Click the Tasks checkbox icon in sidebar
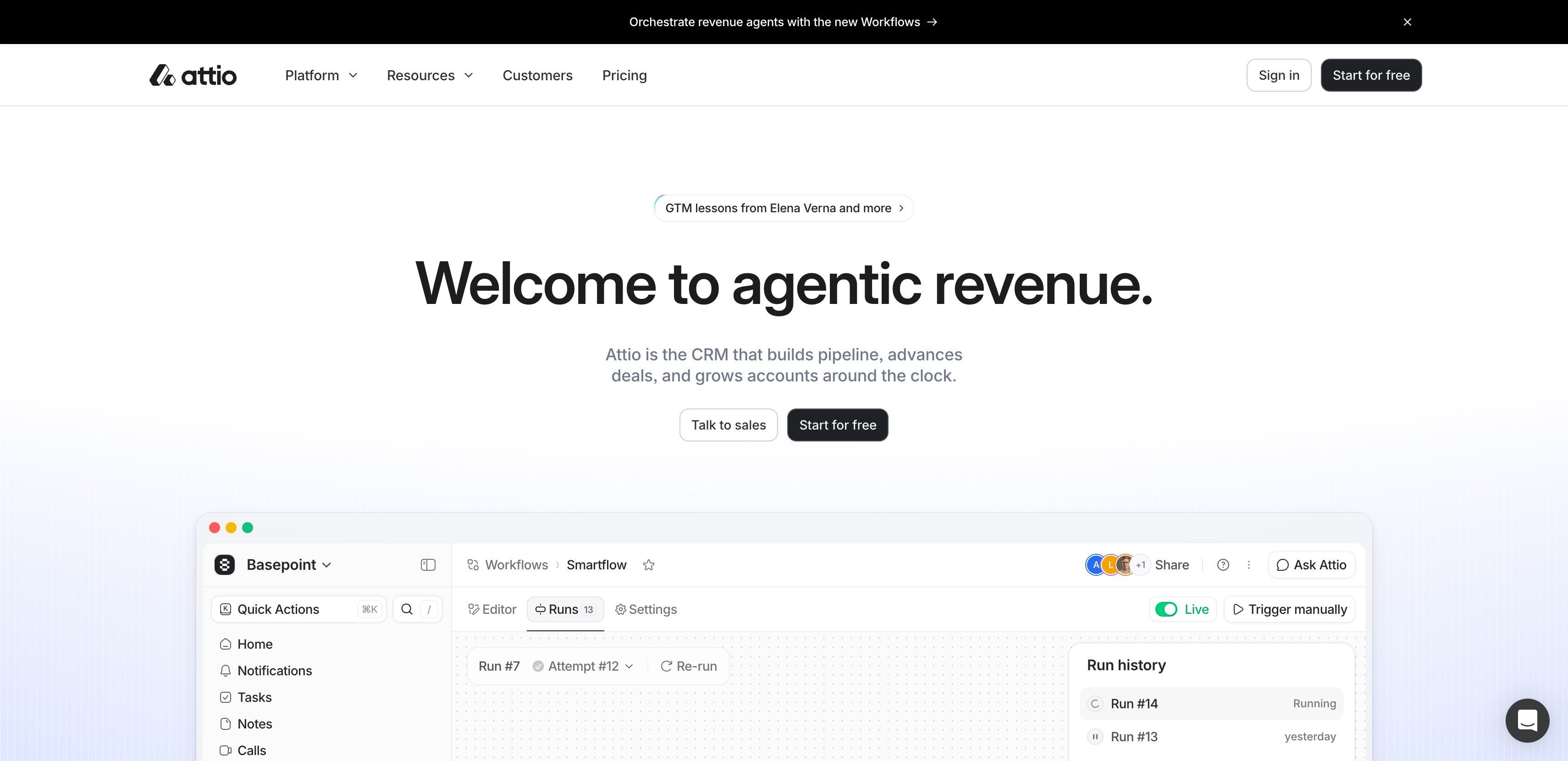1568x761 pixels. (225, 697)
